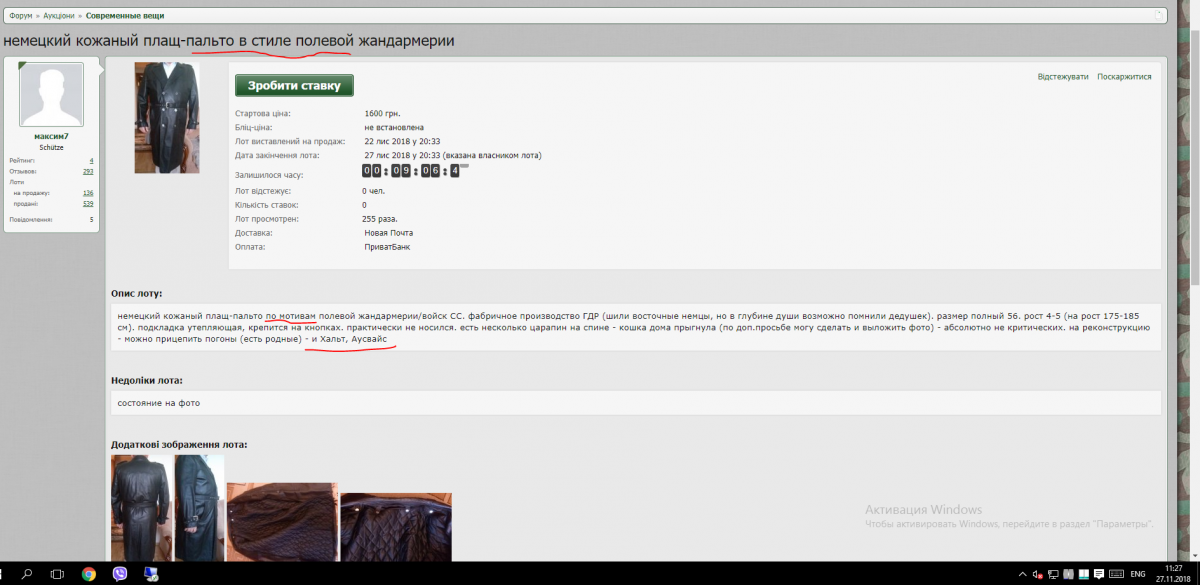1200x585 pixels.
Task: Show hidden system tray icons
Action: (x=1022, y=575)
